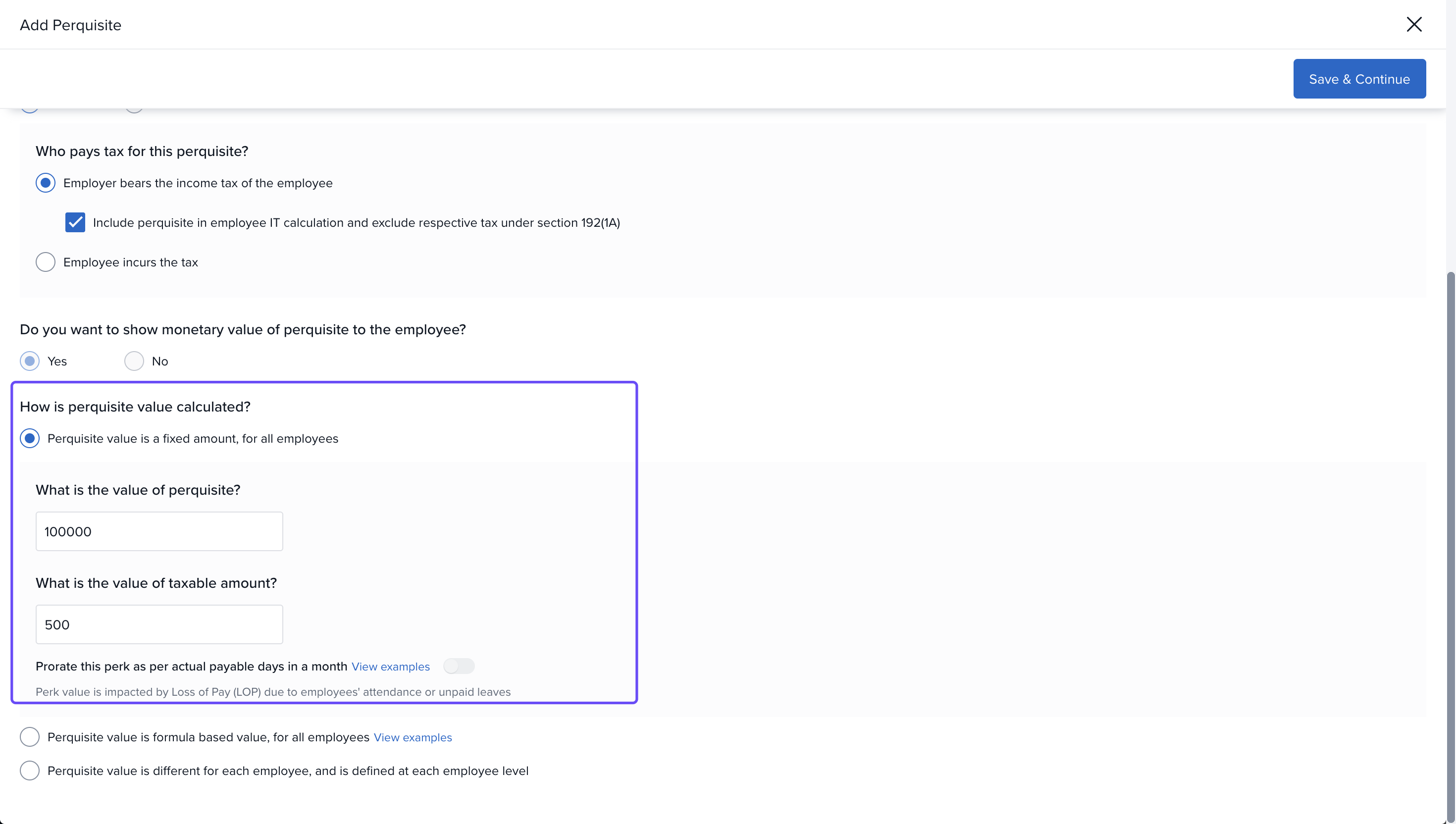1456x824 pixels.
Task: Toggle prorate perk per payable days switch
Action: pyautogui.click(x=459, y=666)
